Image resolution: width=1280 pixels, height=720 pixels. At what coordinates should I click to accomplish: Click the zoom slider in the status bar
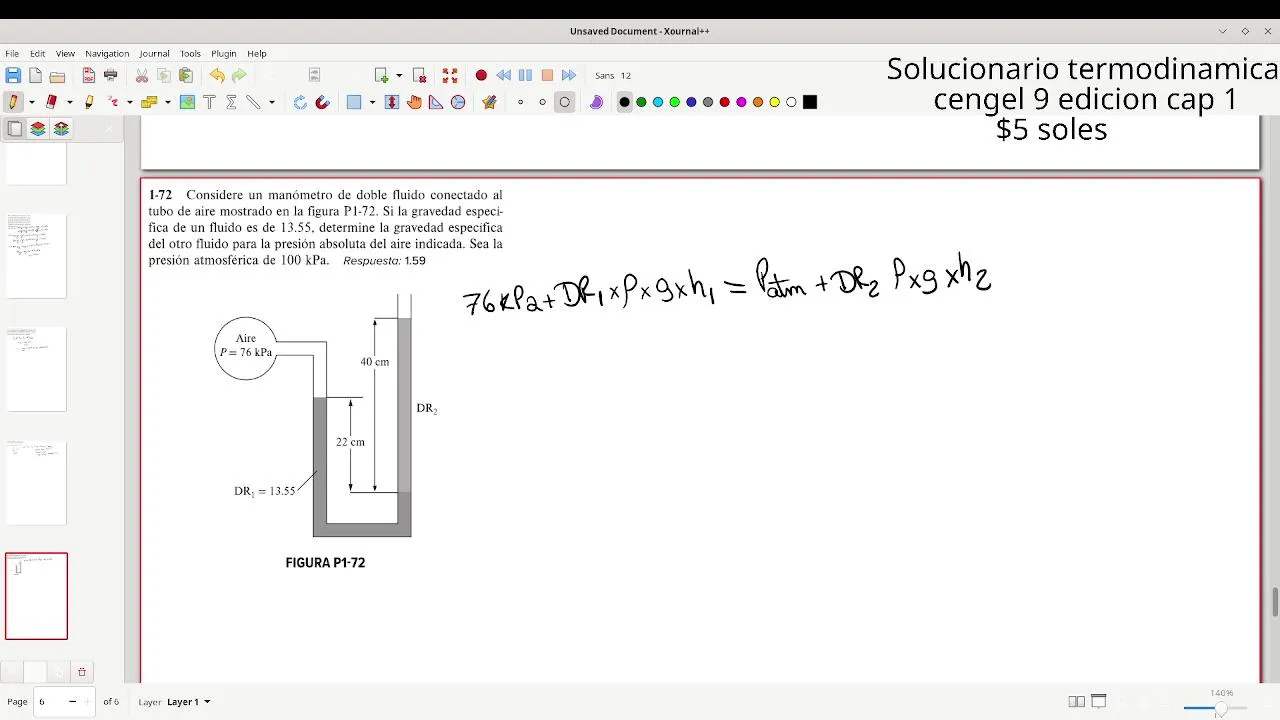pos(1215,708)
